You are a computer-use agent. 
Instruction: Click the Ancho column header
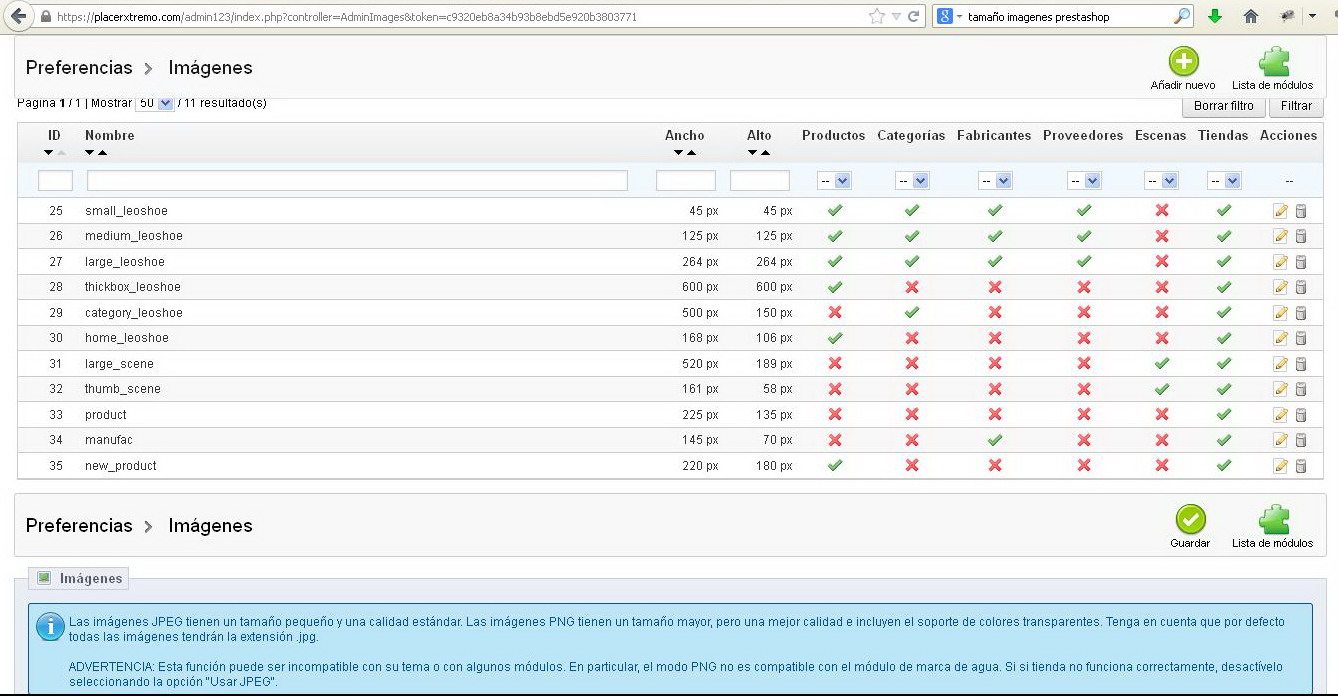click(x=685, y=136)
